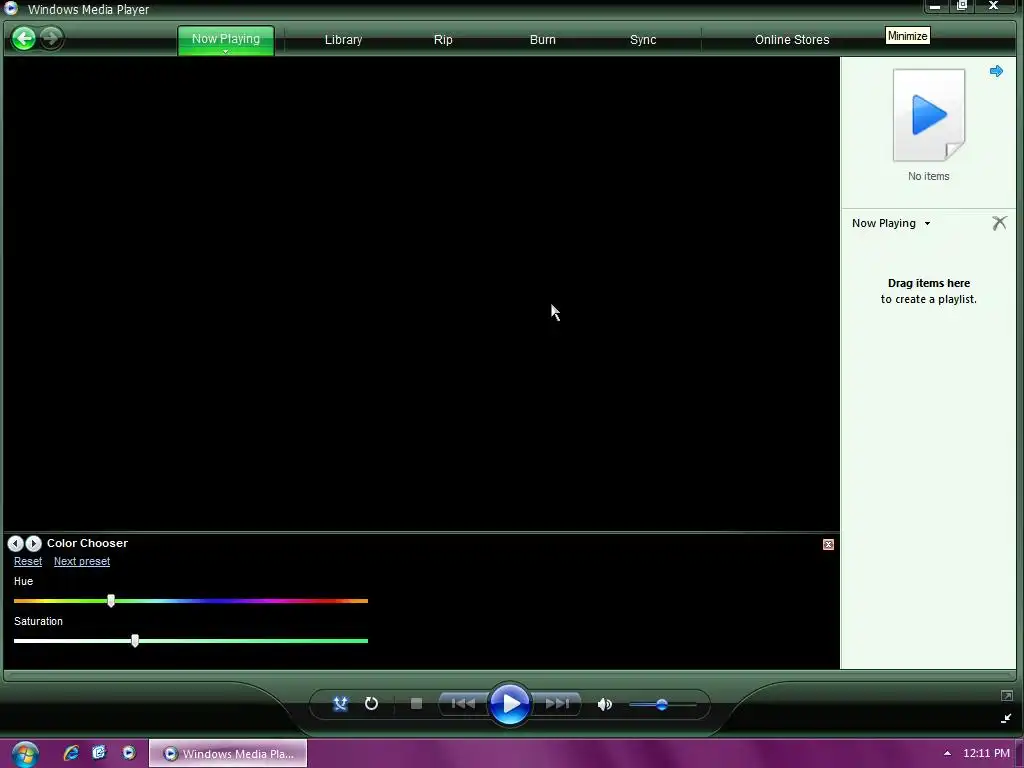Toggle shuffle mode
Viewport: 1024px width, 768px height.
click(340, 703)
